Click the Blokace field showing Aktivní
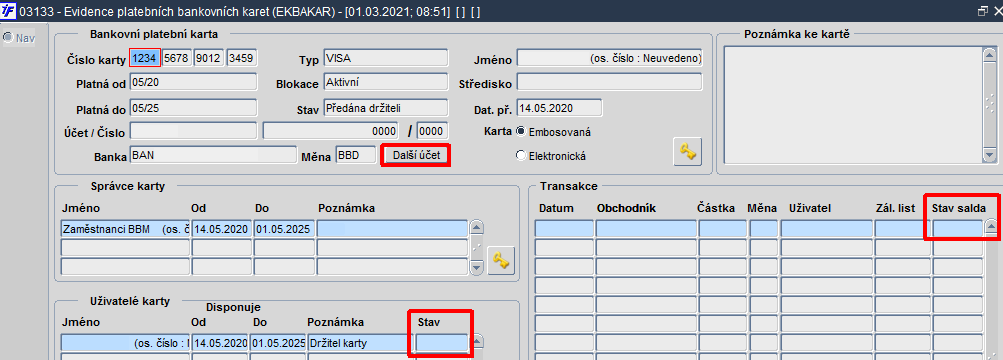The image size is (1003, 360). coord(386,82)
